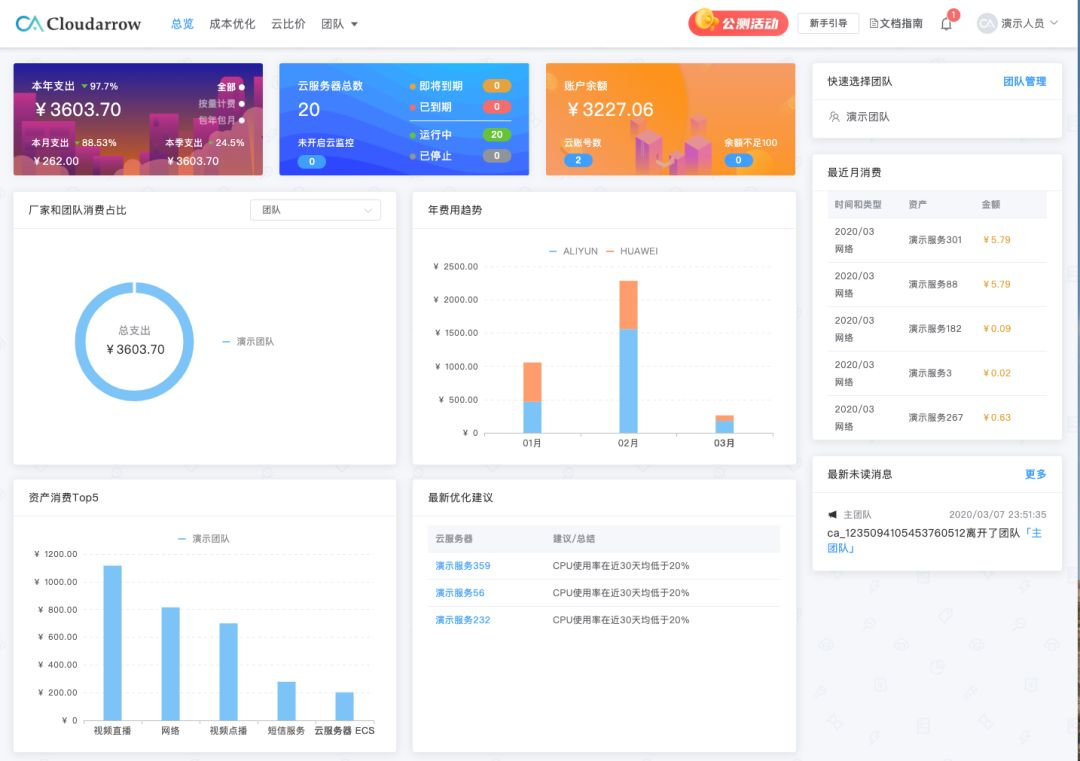Click the 时间和类型 column header

858,205
